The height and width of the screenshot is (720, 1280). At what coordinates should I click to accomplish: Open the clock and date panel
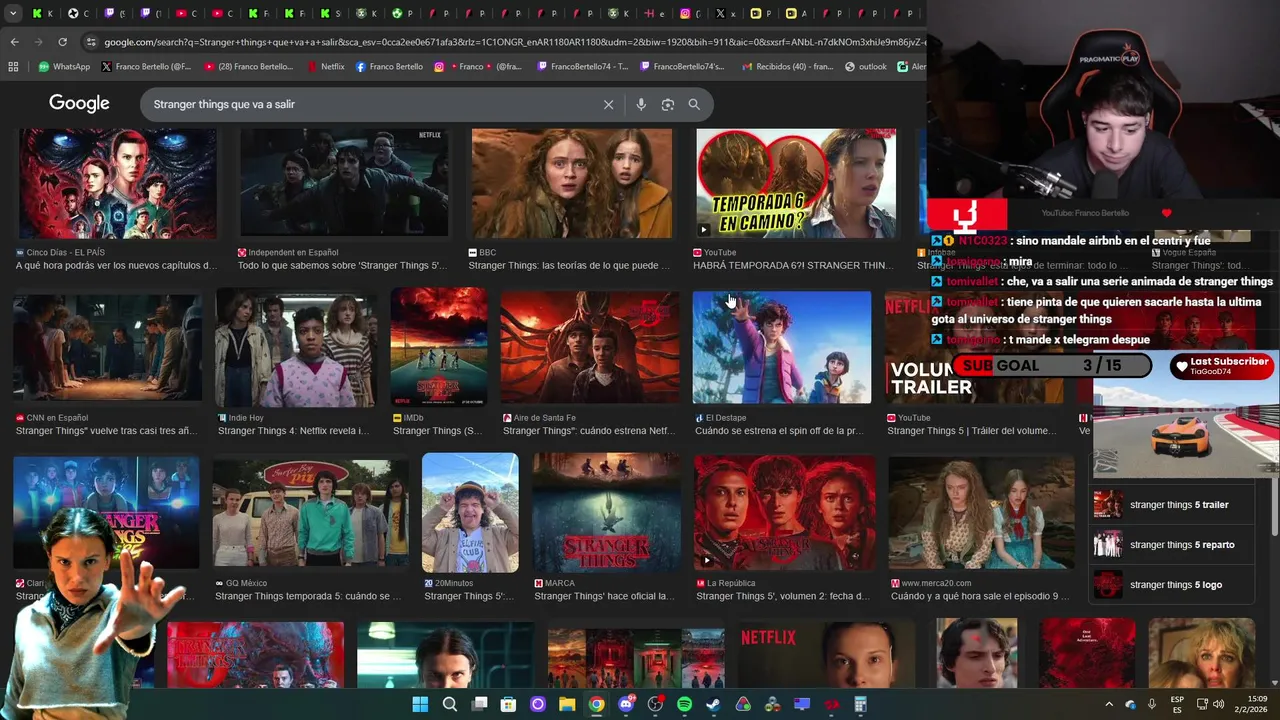point(1257,704)
